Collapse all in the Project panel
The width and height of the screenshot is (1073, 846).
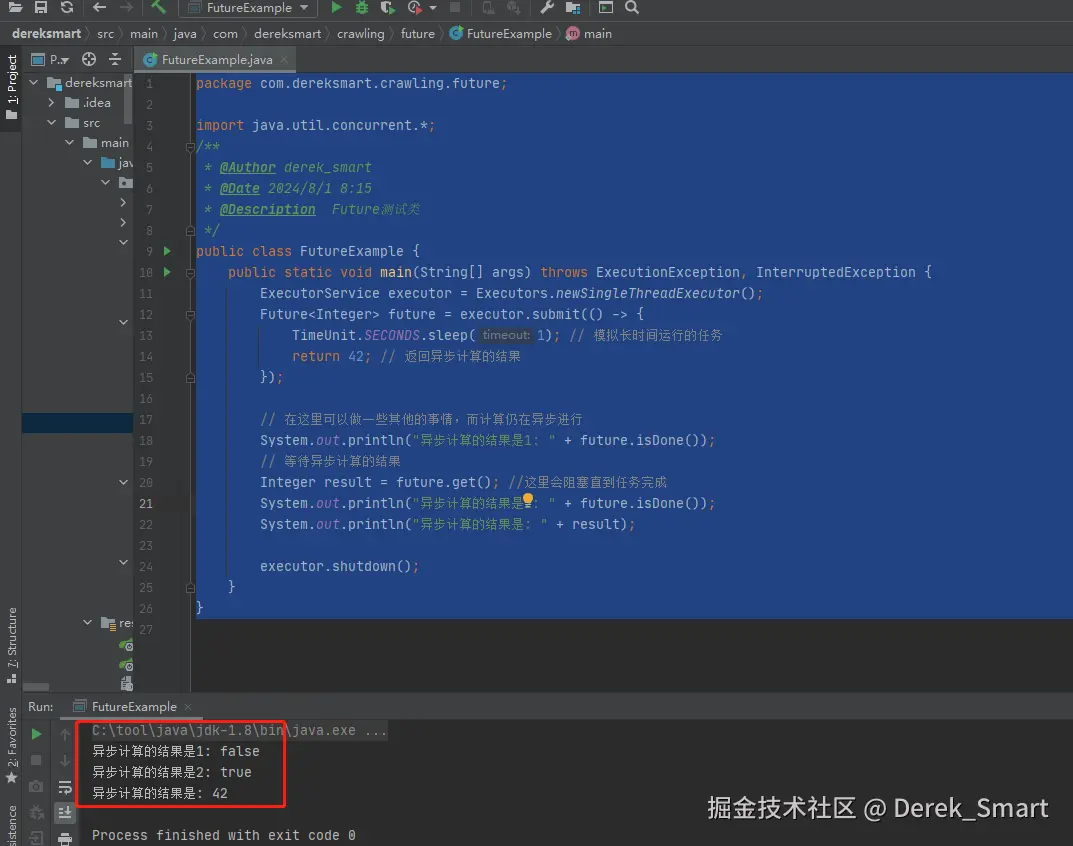115,60
